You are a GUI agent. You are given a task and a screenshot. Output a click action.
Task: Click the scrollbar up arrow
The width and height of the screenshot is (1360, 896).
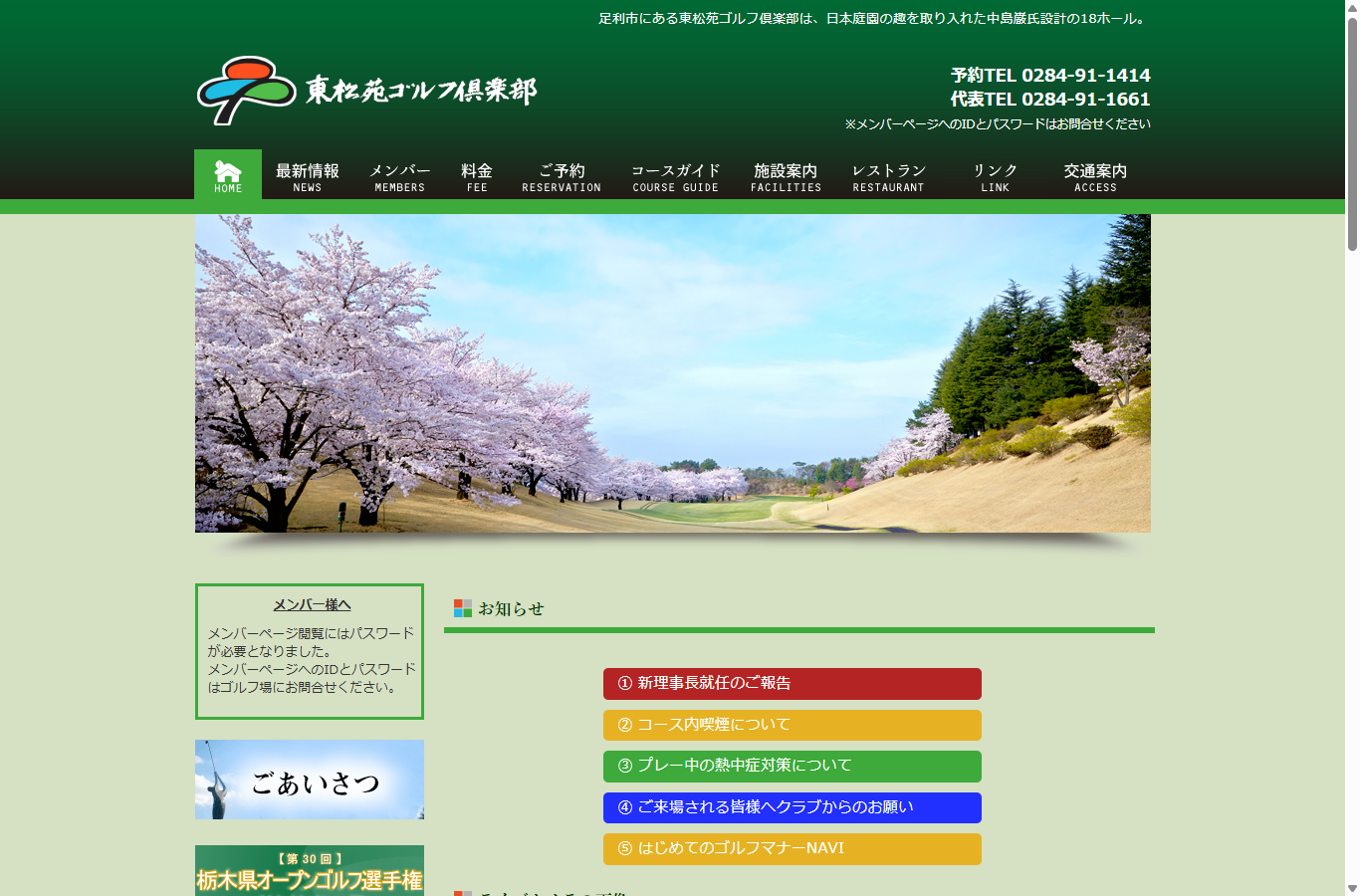coord(1352,7)
